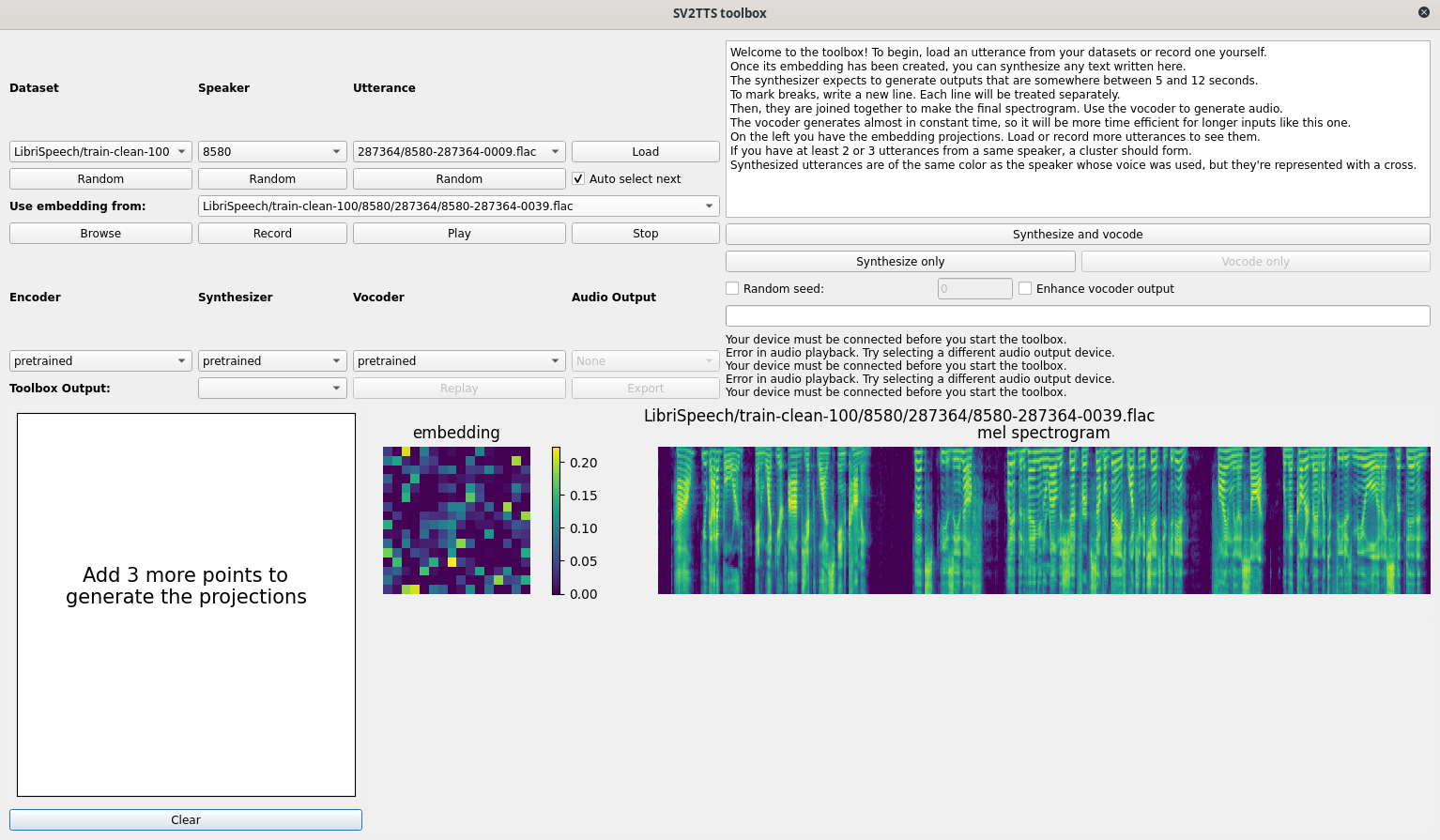Click Random under the Utterance dropdown
The height and width of the screenshot is (840, 1440).
click(x=459, y=178)
